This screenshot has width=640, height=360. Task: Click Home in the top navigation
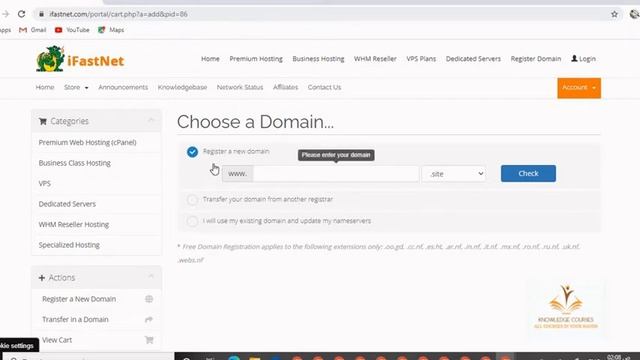(210, 59)
